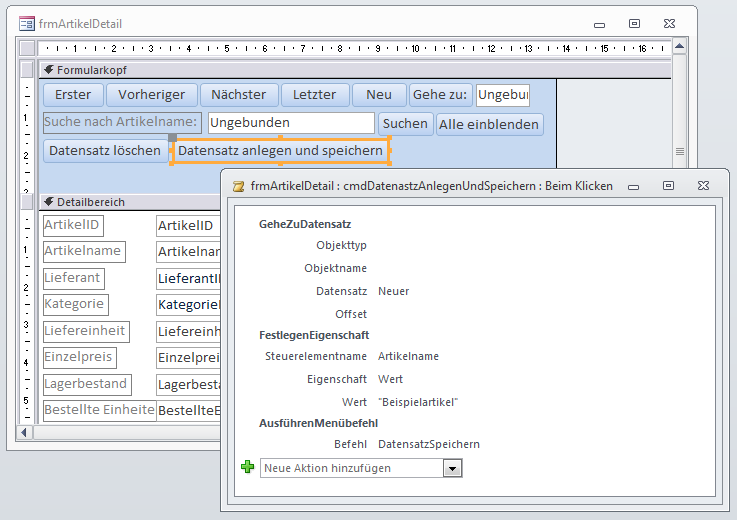
Task: Click the Letzter navigation button
Action: click(315, 95)
